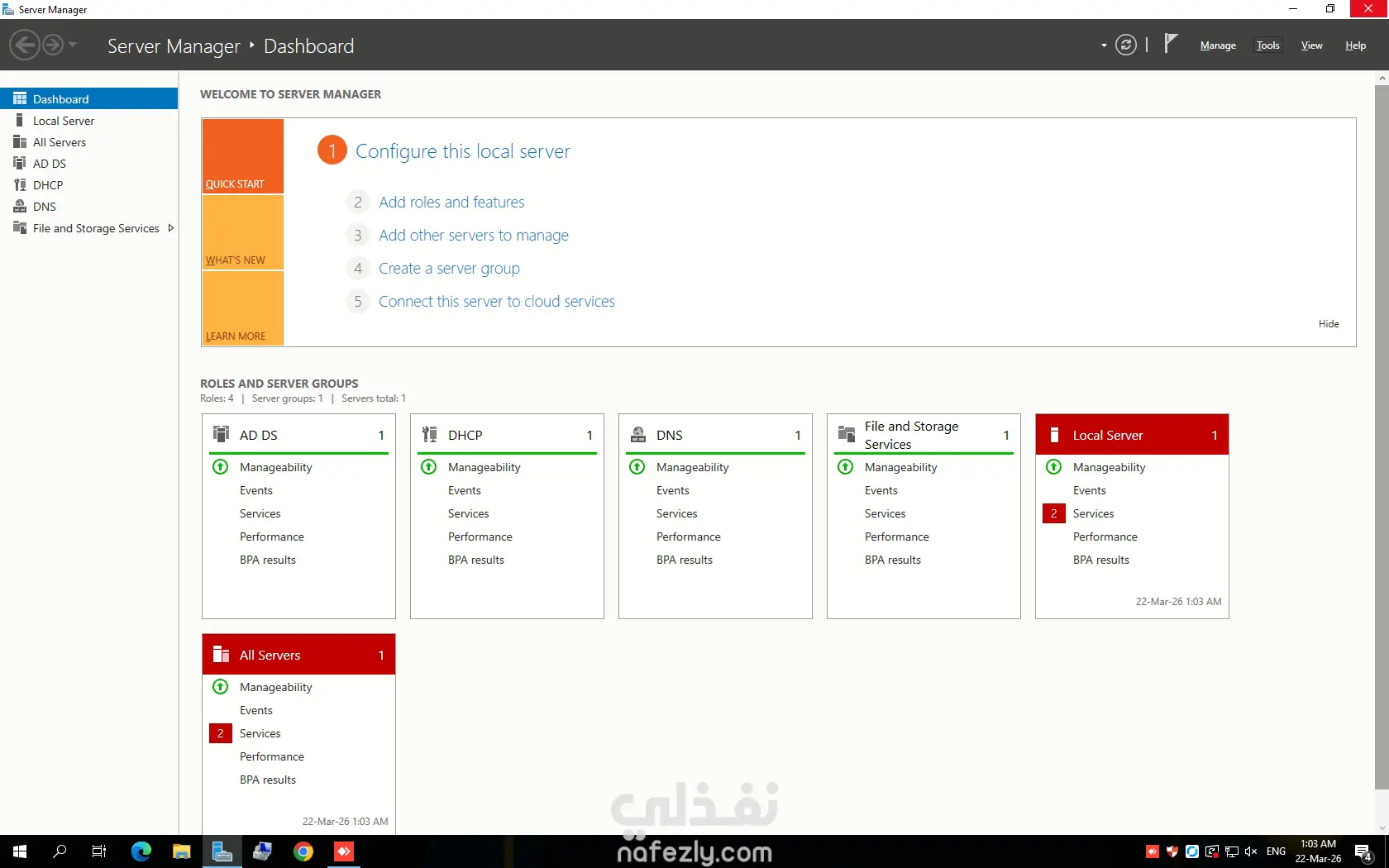
Task: Click the forward navigation arrow button
Action: 53,45
